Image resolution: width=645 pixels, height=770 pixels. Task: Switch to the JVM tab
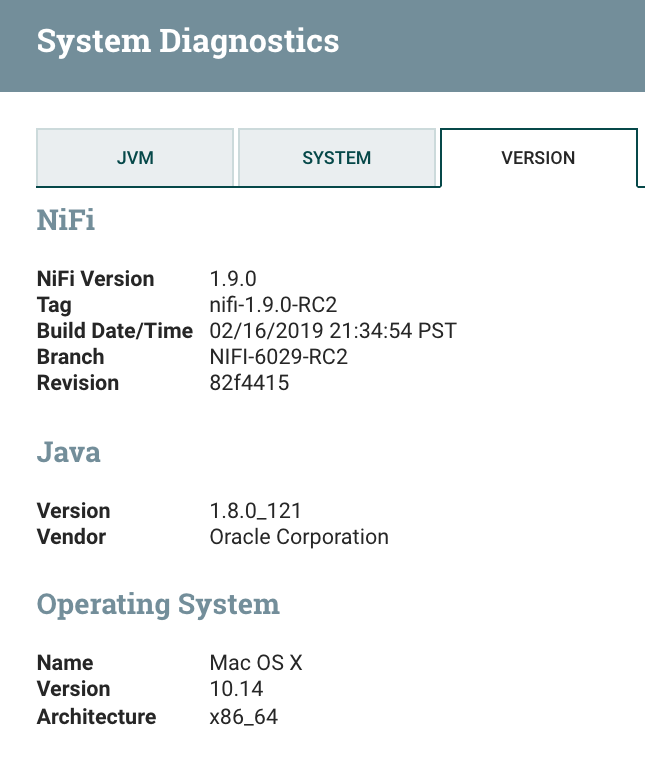(x=135, y=157)
